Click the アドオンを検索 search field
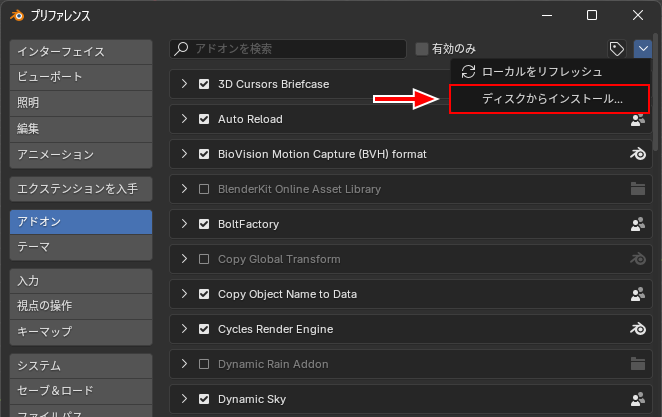The height and width of the screenshot is (417, 662). pyautogui.click(x=290, y=48)
